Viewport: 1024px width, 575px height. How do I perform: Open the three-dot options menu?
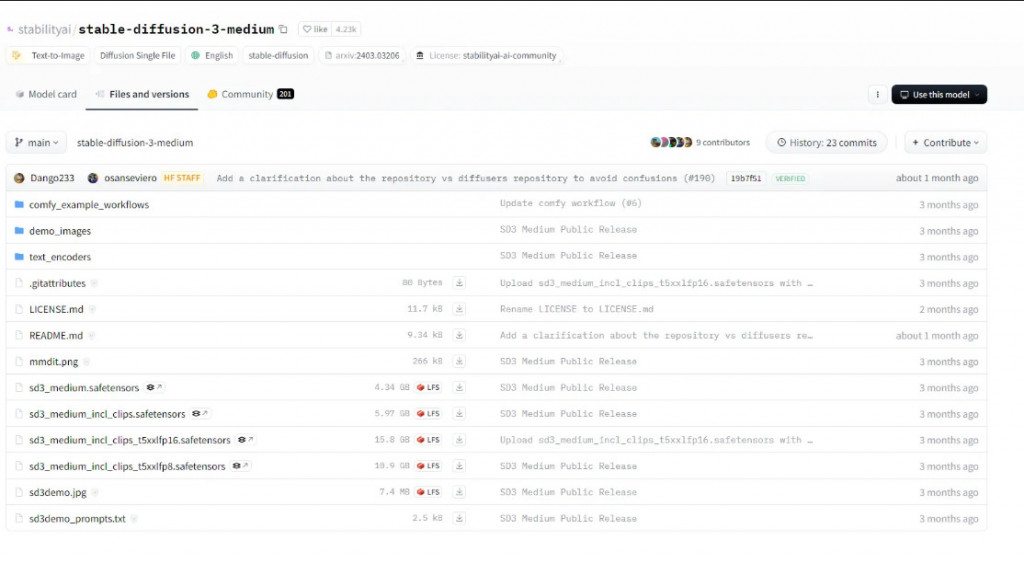click(x=877, y=95)
